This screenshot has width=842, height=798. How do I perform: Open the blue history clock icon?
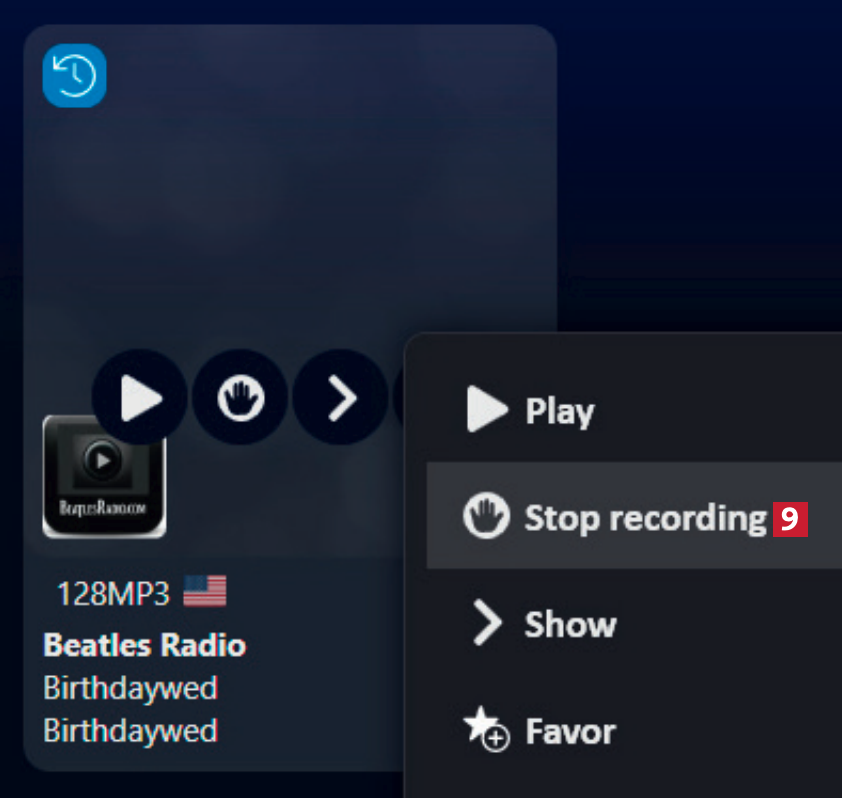(x=74, y=76)
